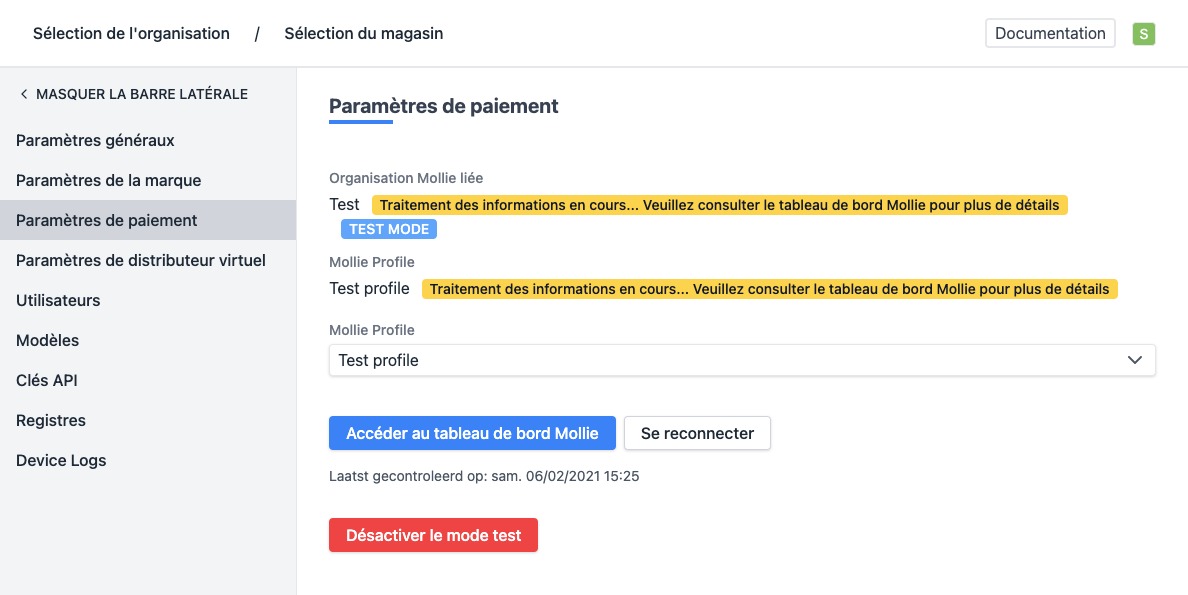Open Sélection de l'organisation selector
This screenshot has width=1188, height=595.
(131, 34)
